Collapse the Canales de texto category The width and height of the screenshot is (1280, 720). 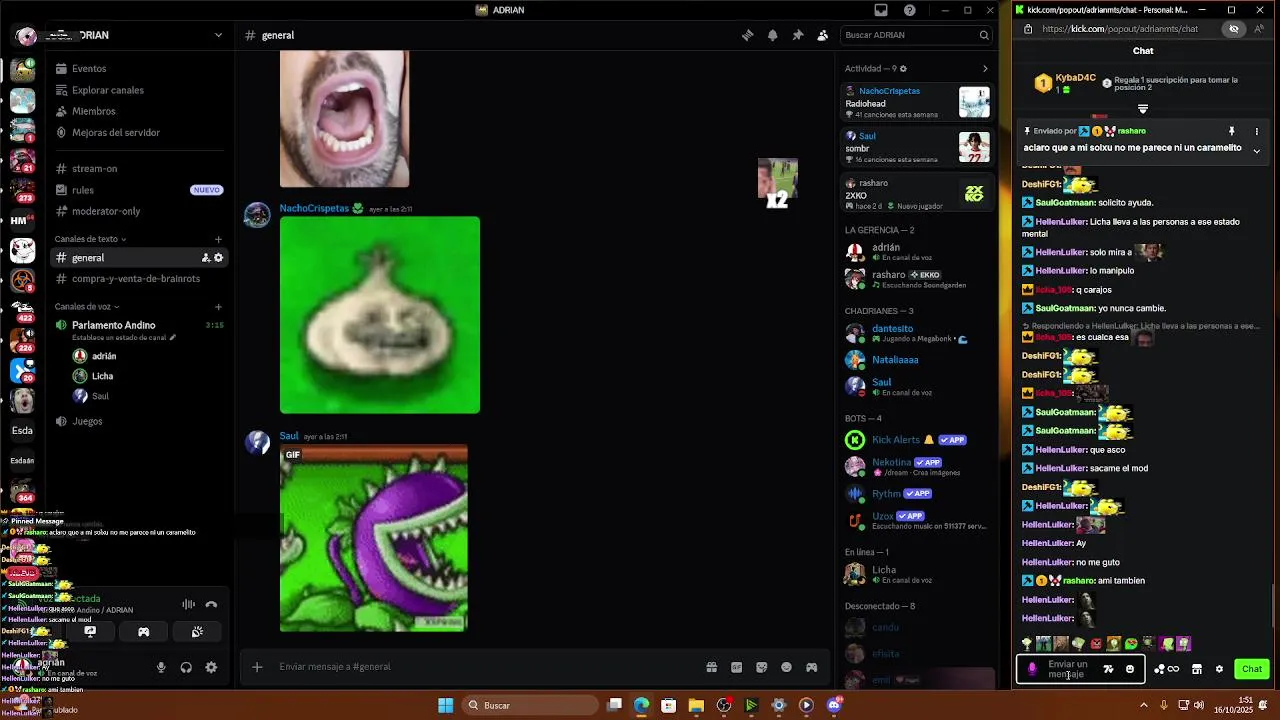click(x=91, y=239)
